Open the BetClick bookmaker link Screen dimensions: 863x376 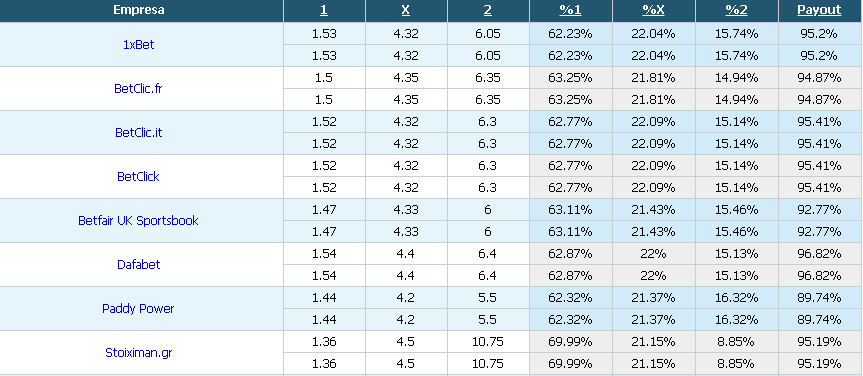[138, 177]
